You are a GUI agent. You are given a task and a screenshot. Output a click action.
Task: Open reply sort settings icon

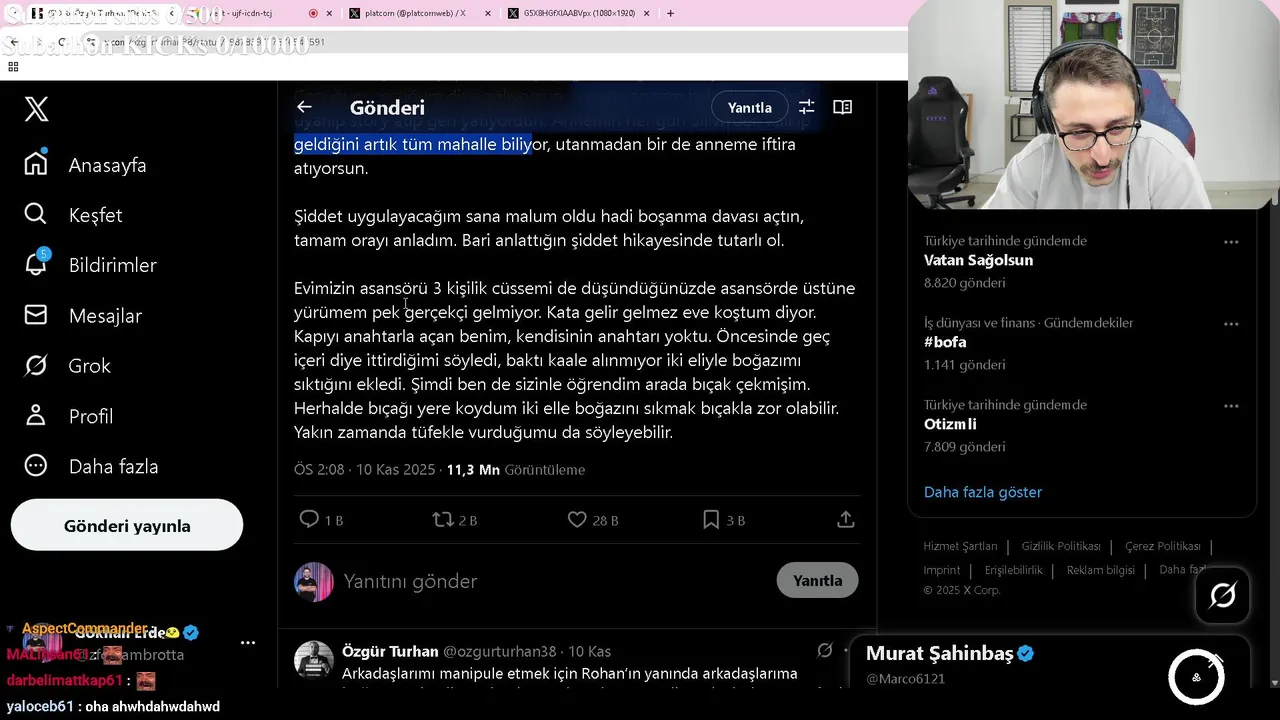point(806,107)
